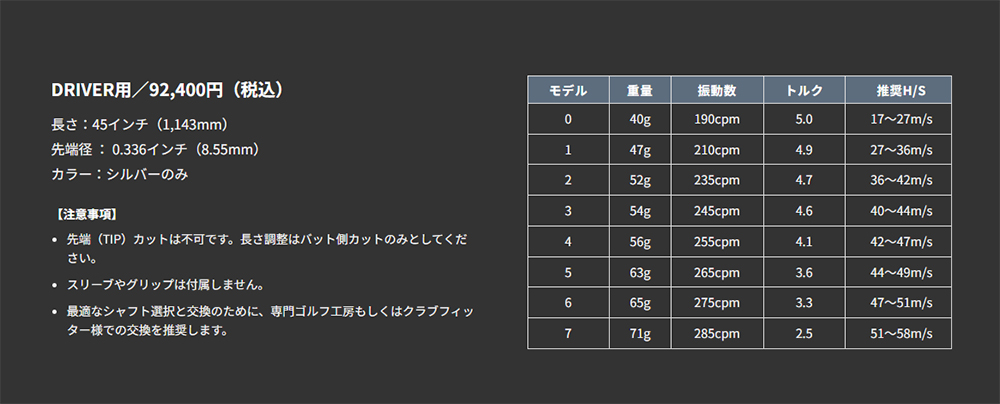The height and width of the screenshot is (404, 1000).
Task: Click the 【注意事項】 notes heading
Action: coord(86,214)
